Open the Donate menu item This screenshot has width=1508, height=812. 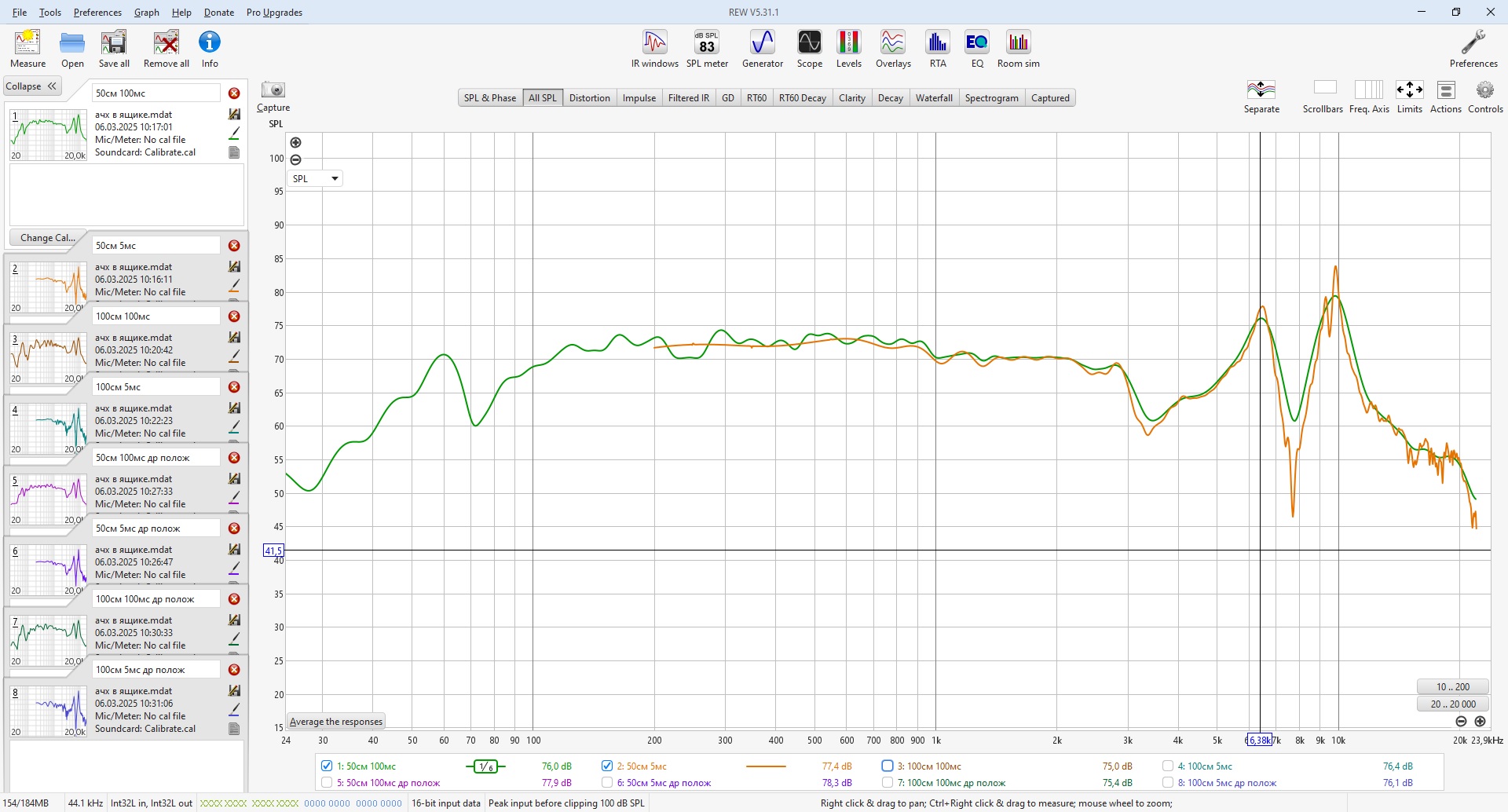[x=219, y=13]
